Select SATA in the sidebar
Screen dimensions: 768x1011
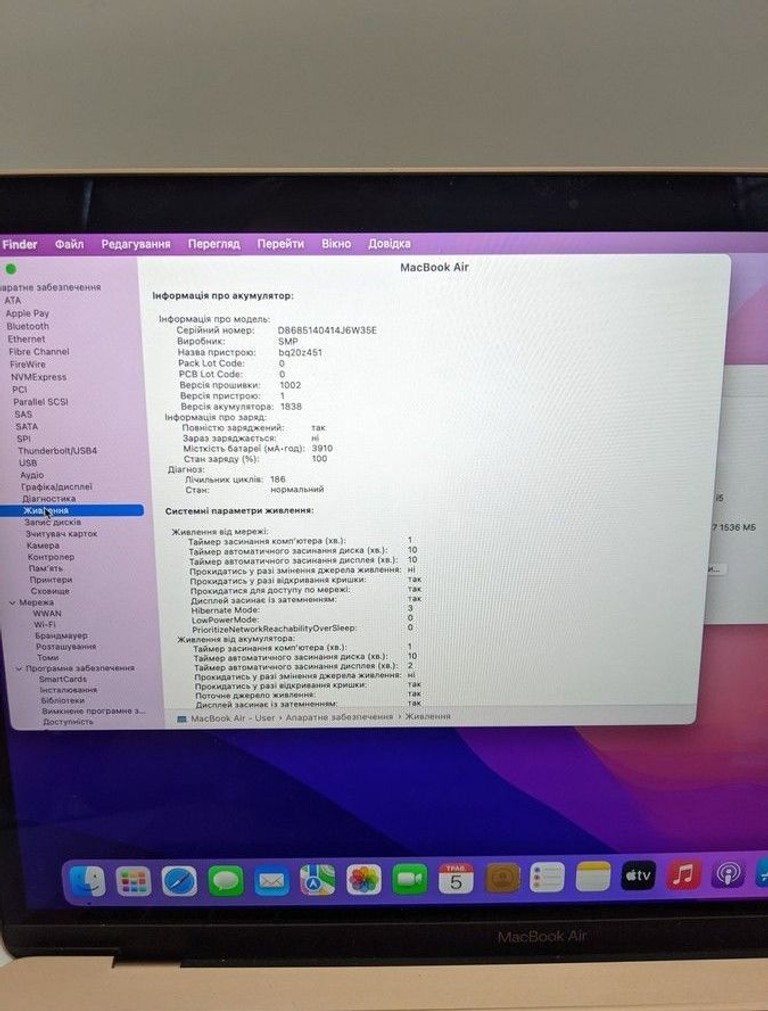point(26,426)
